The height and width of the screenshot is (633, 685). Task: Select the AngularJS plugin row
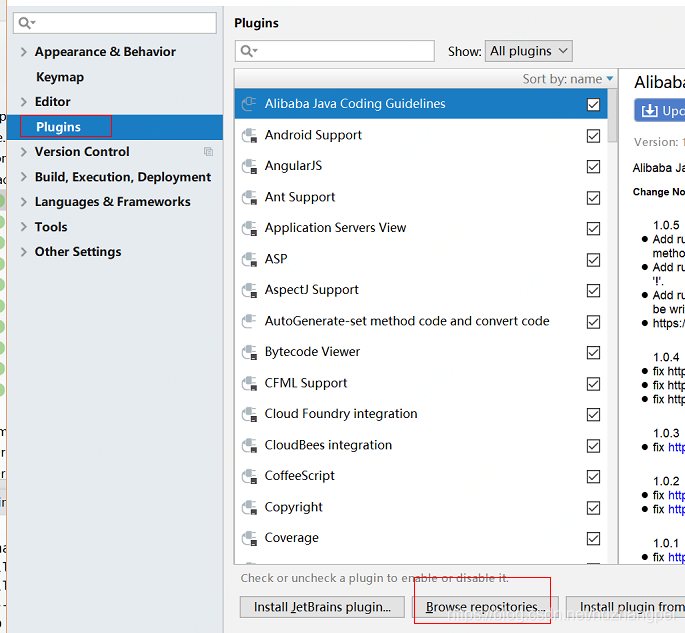tap(421, 166)
